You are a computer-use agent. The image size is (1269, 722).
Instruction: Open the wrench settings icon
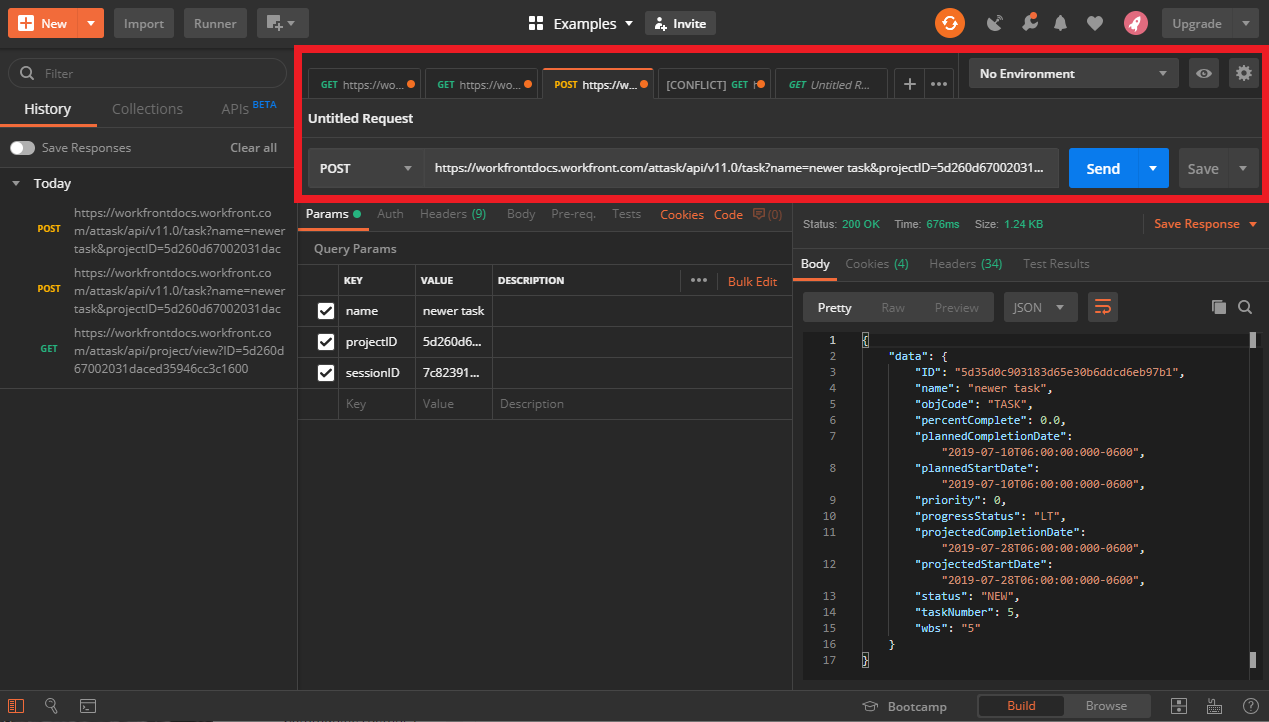[x=1028, y=23]
